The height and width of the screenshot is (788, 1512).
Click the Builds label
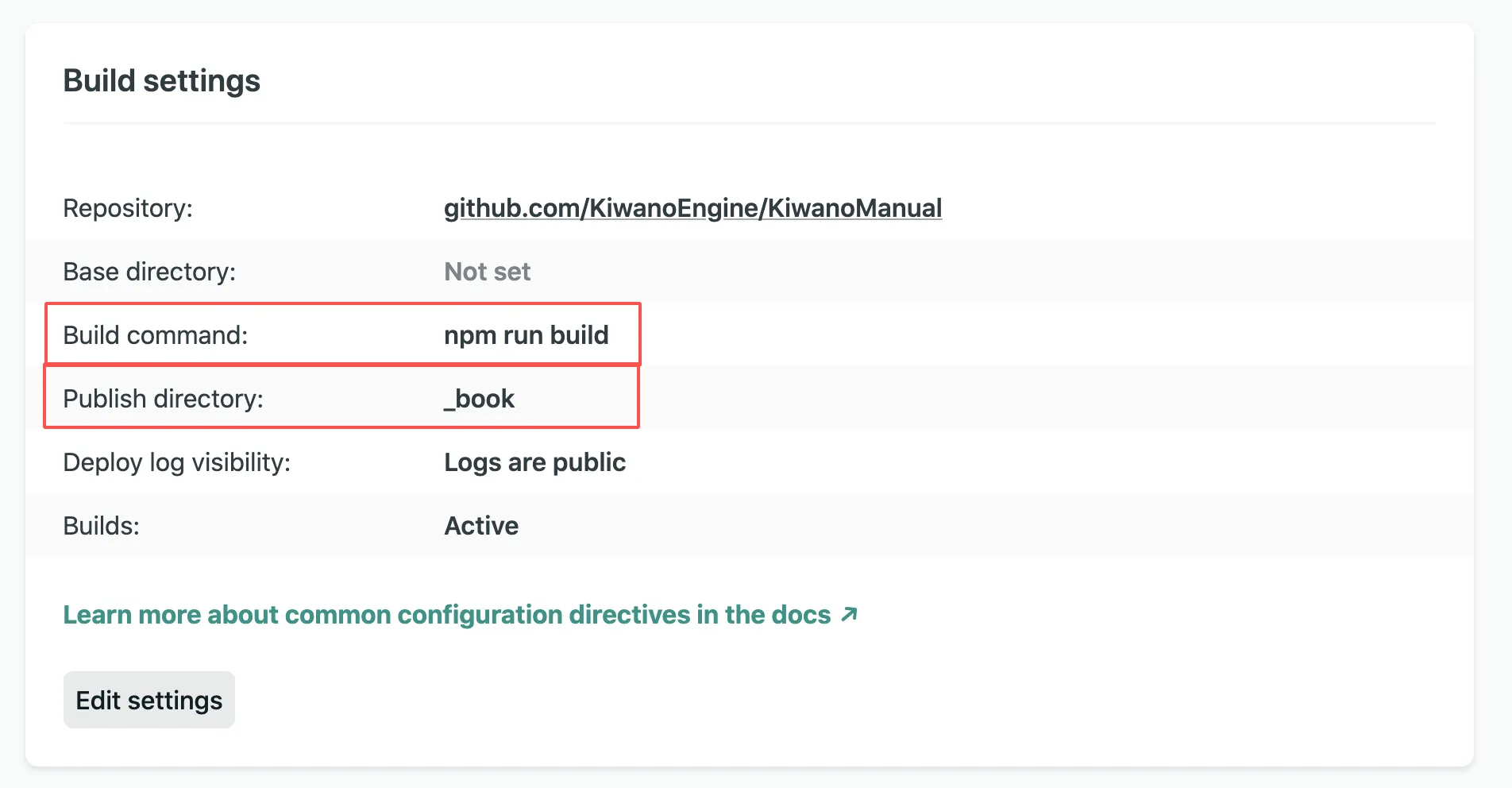point(101,526)
